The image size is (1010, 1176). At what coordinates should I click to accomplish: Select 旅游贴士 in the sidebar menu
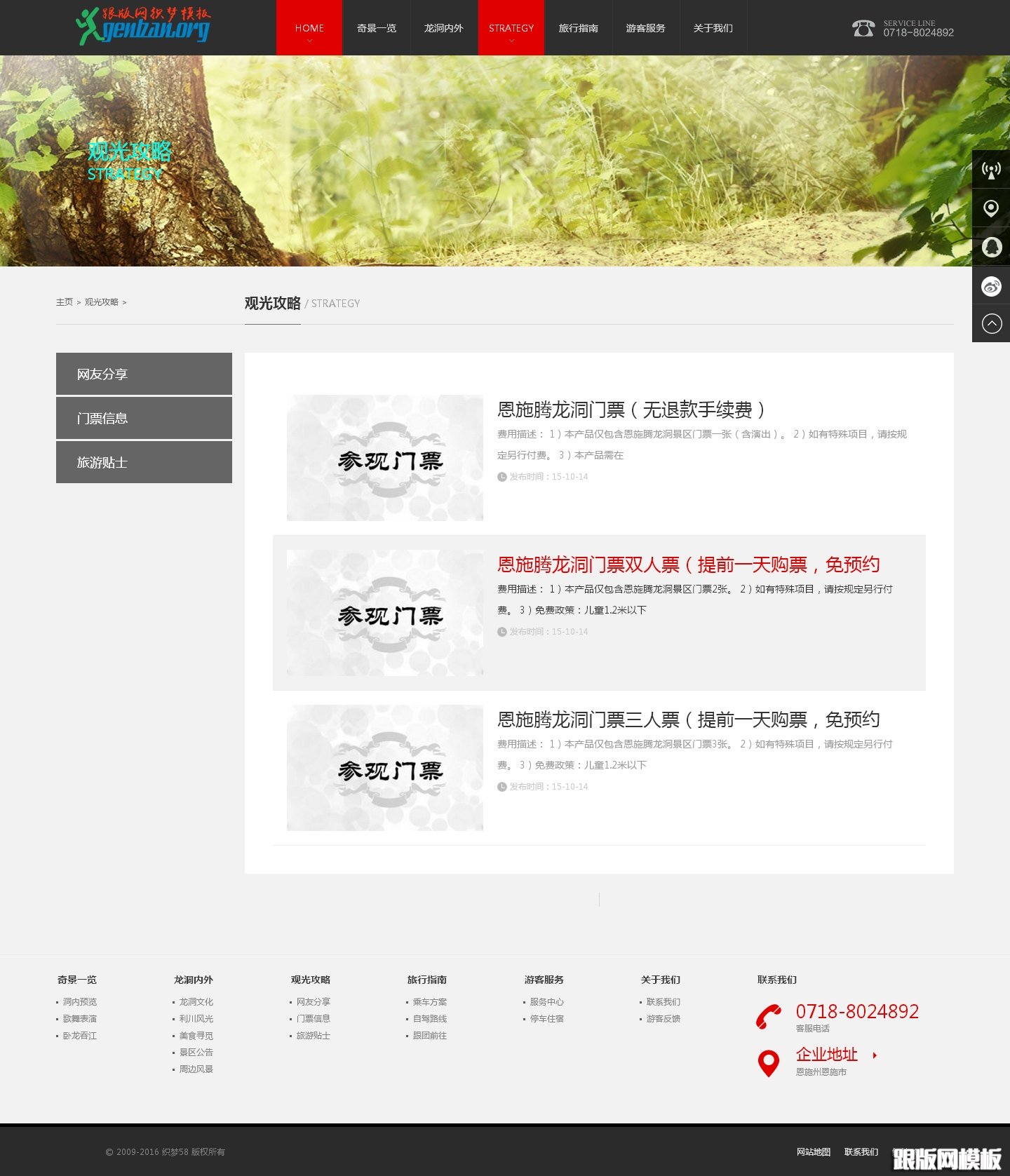[x=144, y=462]
